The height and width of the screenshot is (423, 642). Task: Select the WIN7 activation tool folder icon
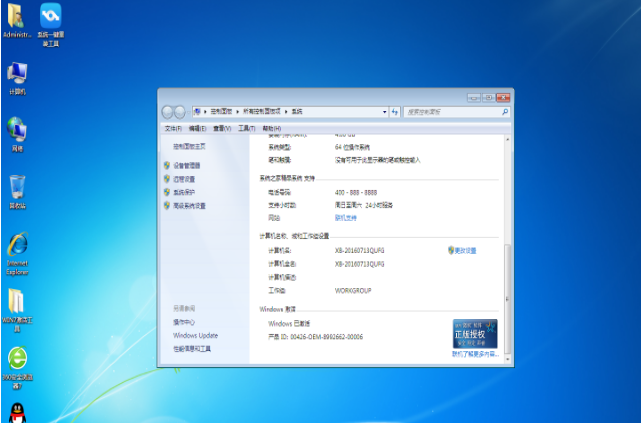(17, 310)
